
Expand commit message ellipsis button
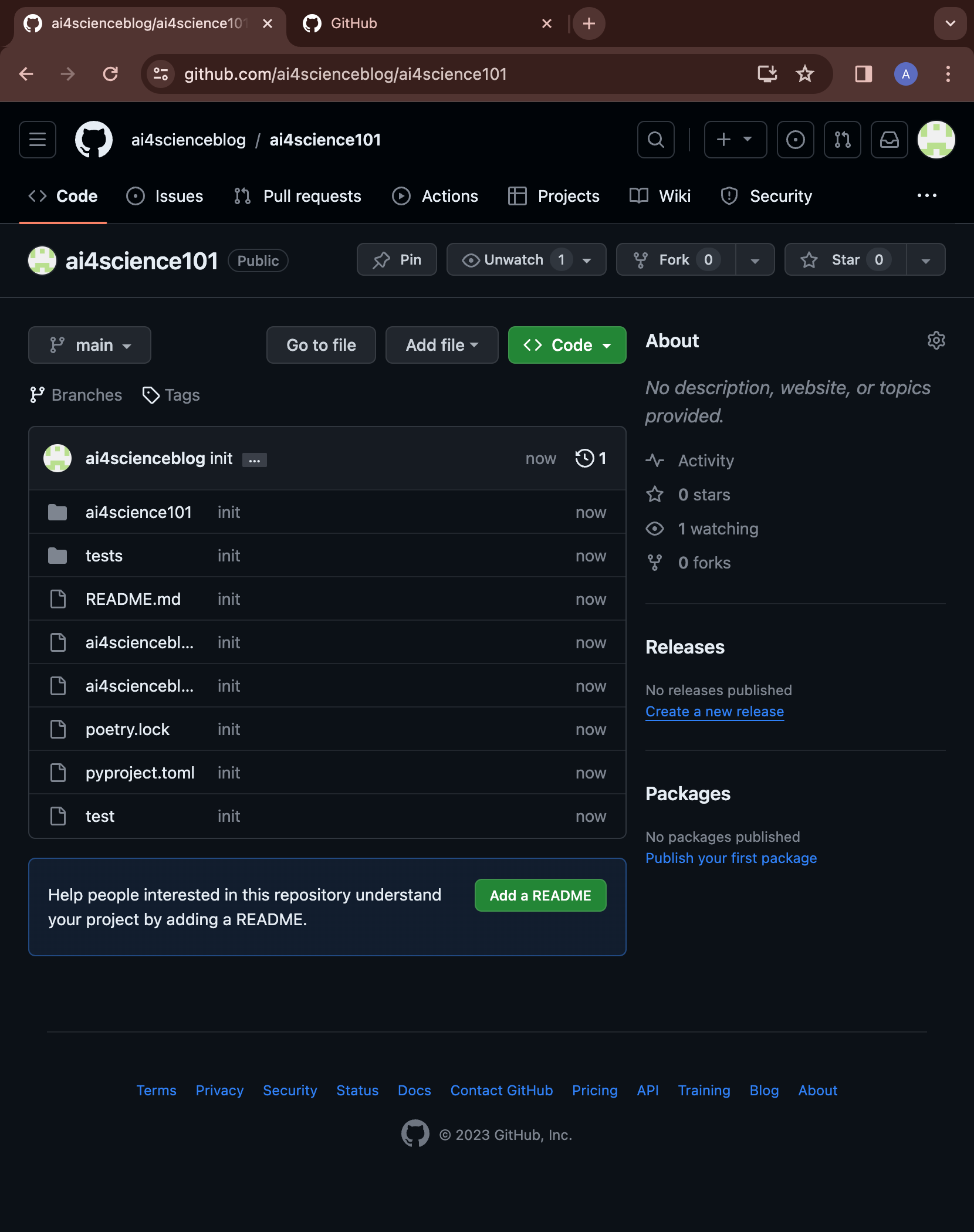[254, 460]
